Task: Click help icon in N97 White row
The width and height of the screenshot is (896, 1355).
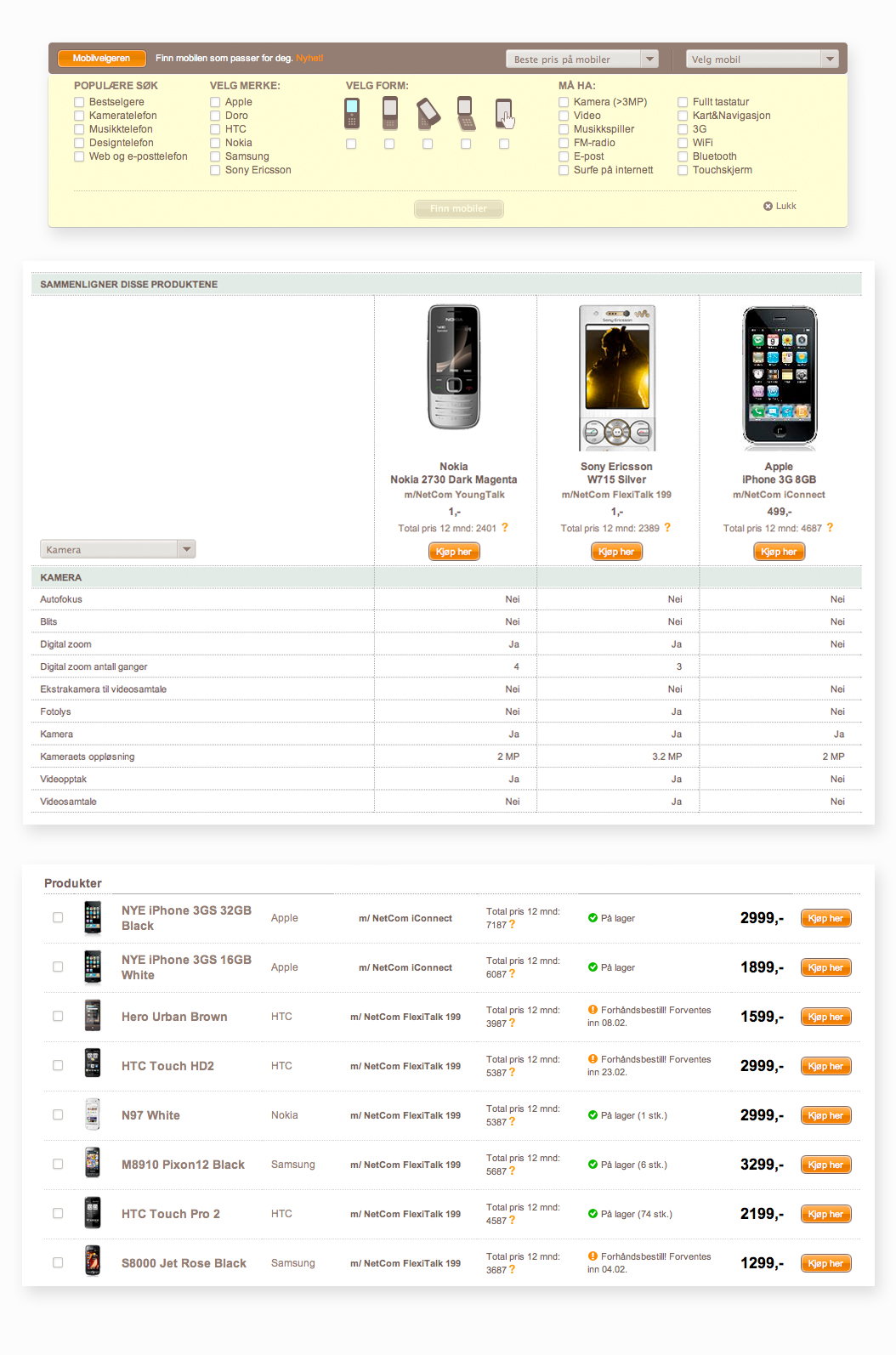Action: pos(512,1122)
